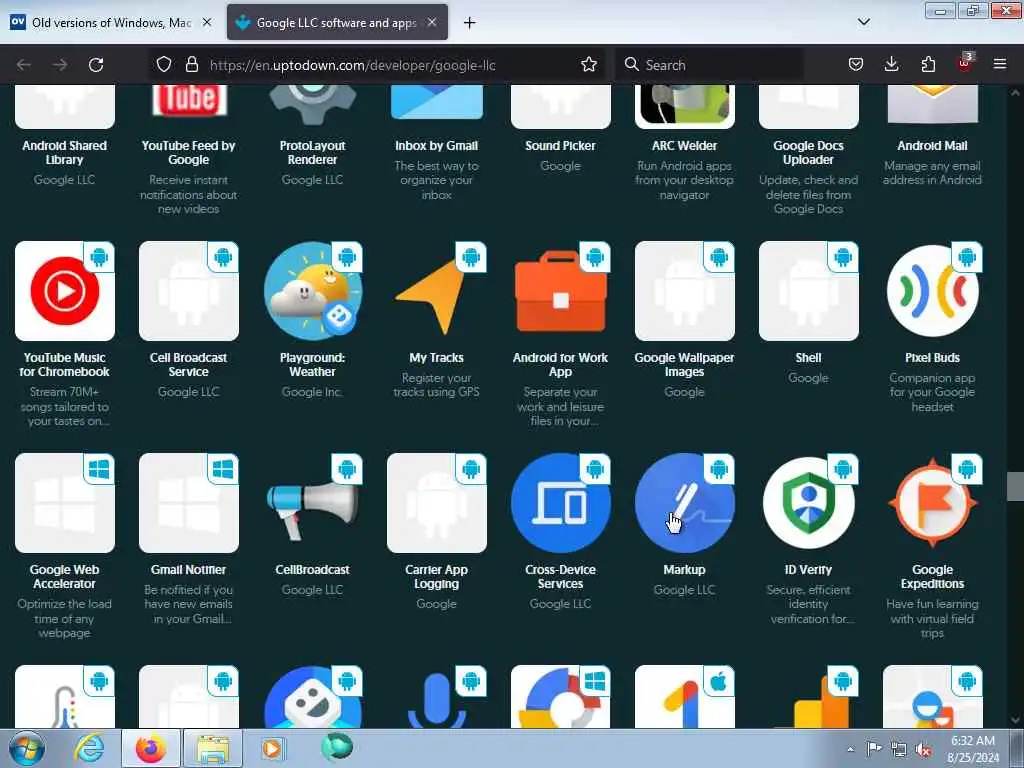Click "Optimize the load time of any webpage" text
Viewport: 1024px width, 768px height.
tap(65, 618)
